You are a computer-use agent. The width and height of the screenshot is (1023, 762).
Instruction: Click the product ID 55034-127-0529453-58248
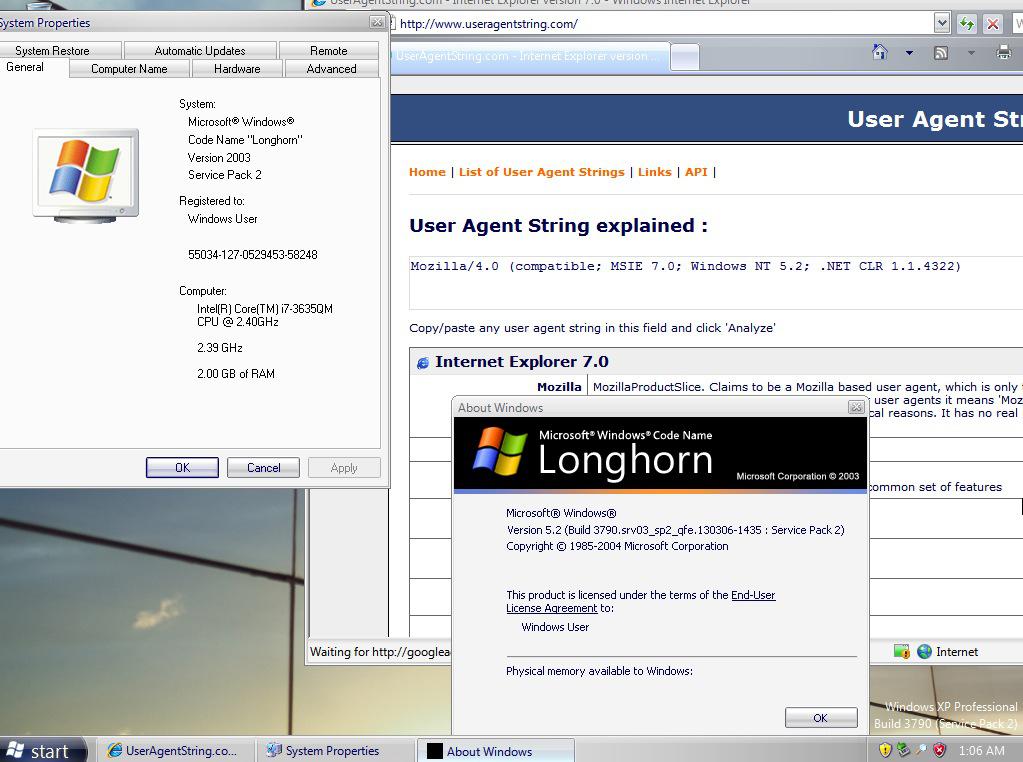click(252, 254)
